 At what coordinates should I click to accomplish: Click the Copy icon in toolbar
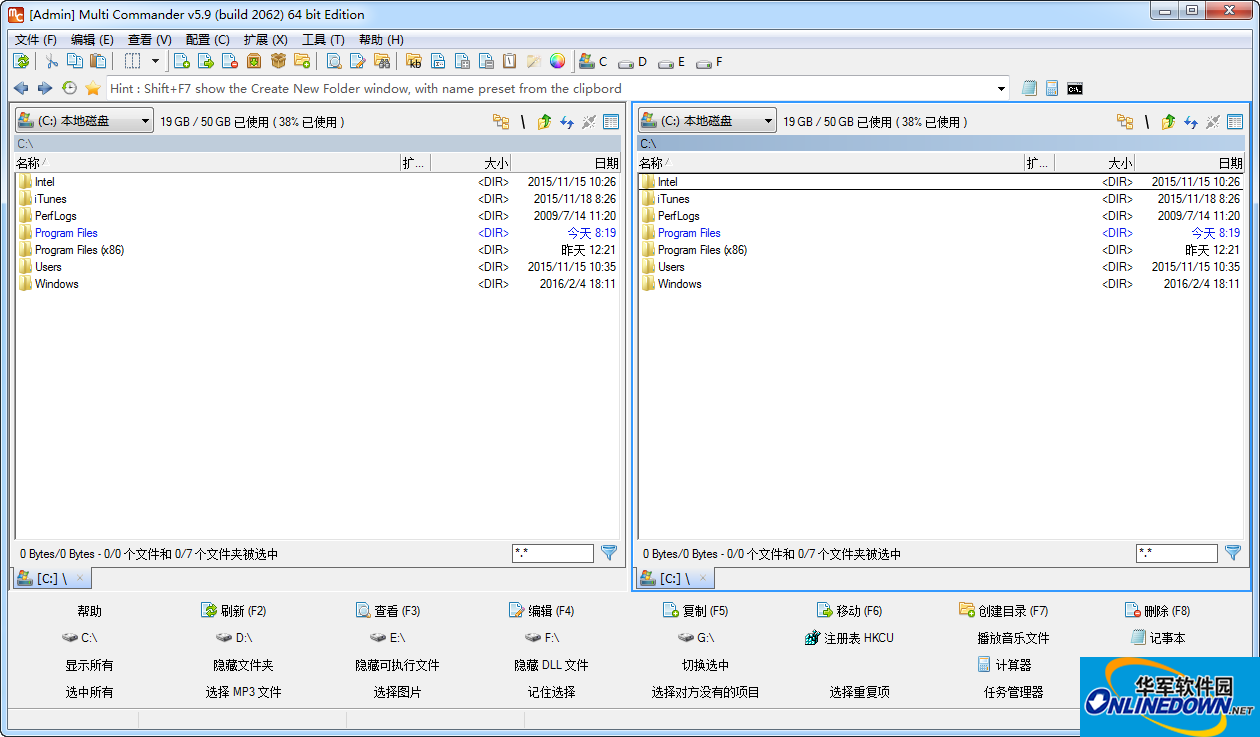74,62
